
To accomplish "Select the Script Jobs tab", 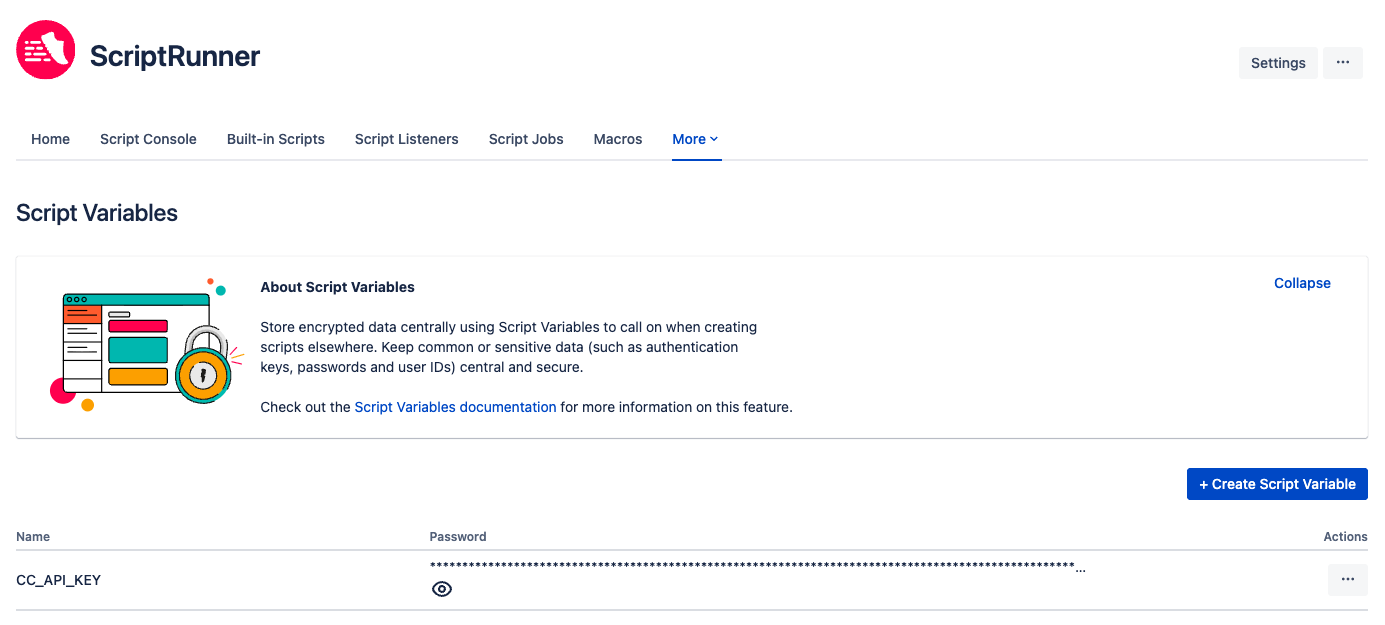I will pos(526,139).
